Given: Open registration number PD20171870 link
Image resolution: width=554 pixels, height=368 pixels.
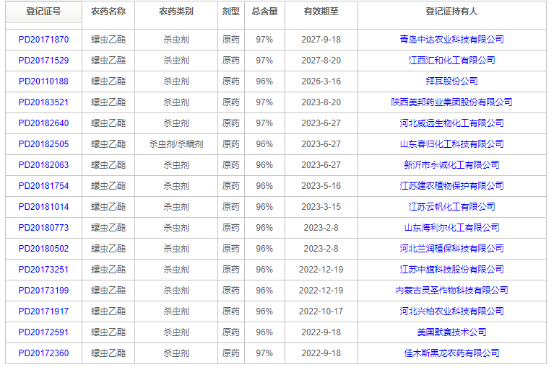Looking at the screenshot, I should [x=43, y=40].
